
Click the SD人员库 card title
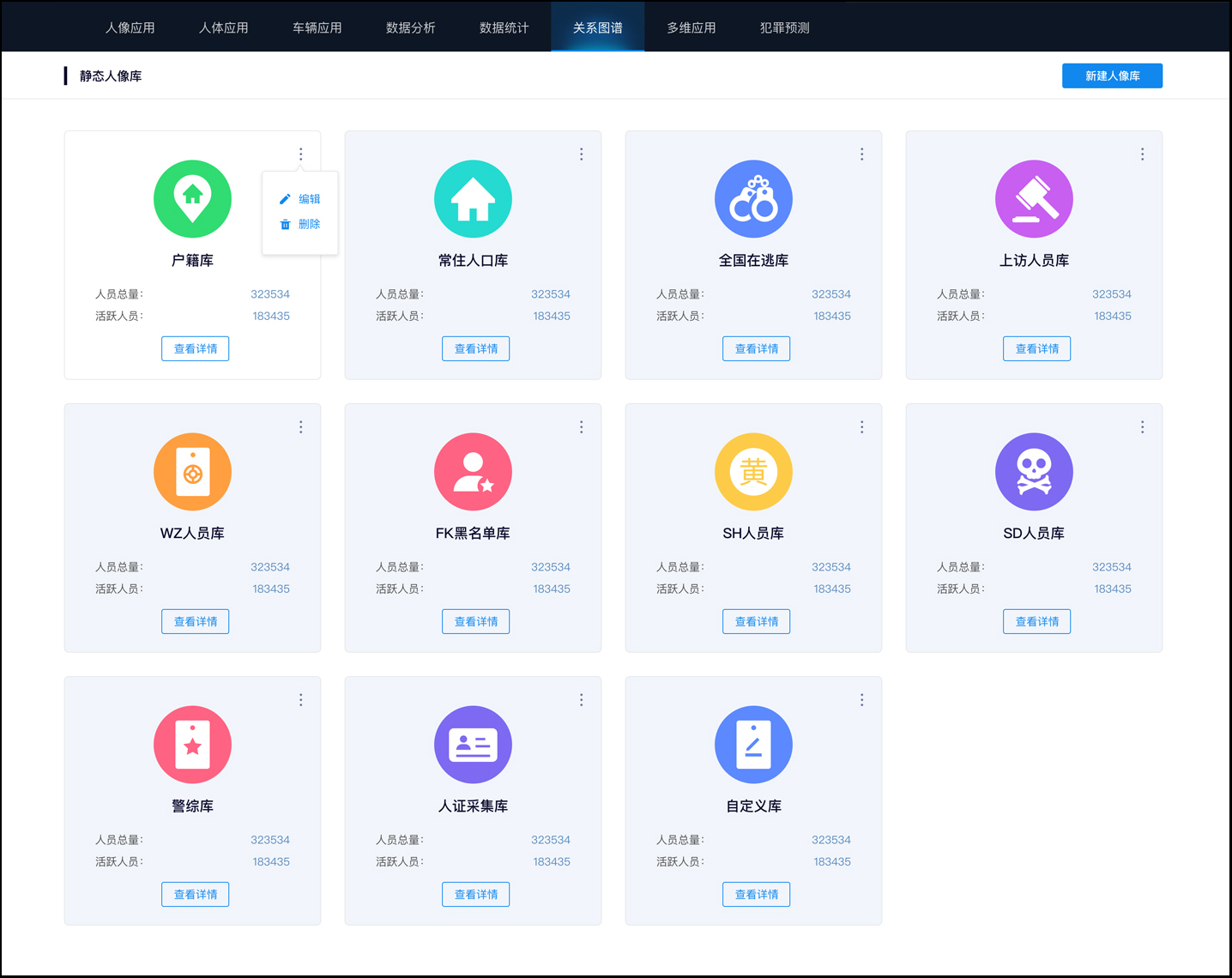[x=1034, y=533]
